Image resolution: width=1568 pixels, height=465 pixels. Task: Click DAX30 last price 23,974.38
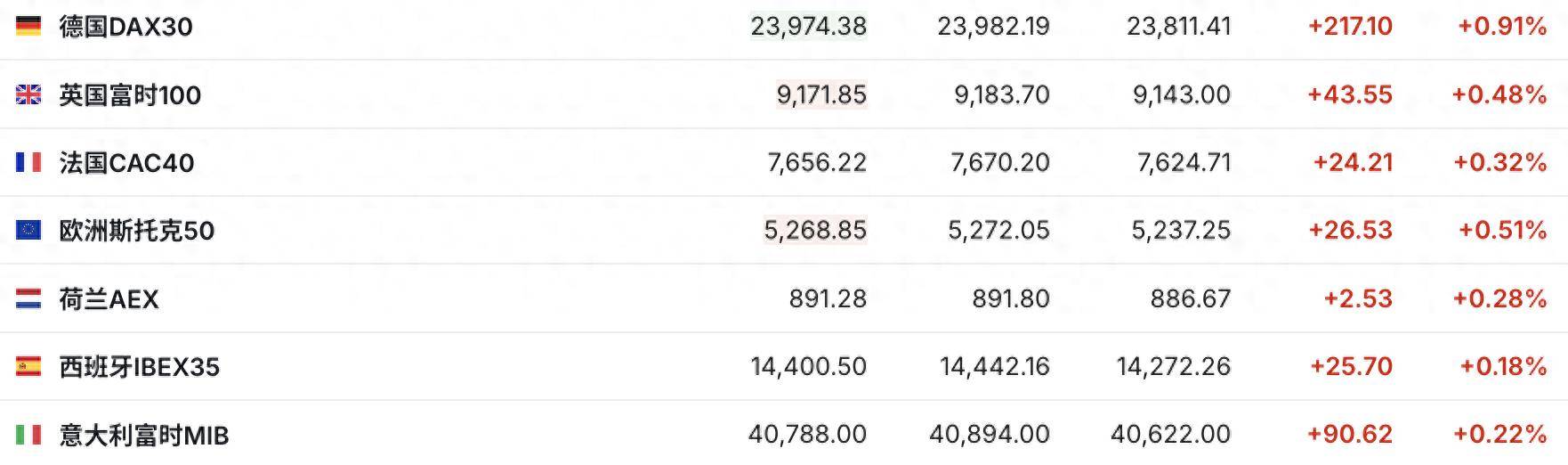pyautogui.click(x=808, y=27)
